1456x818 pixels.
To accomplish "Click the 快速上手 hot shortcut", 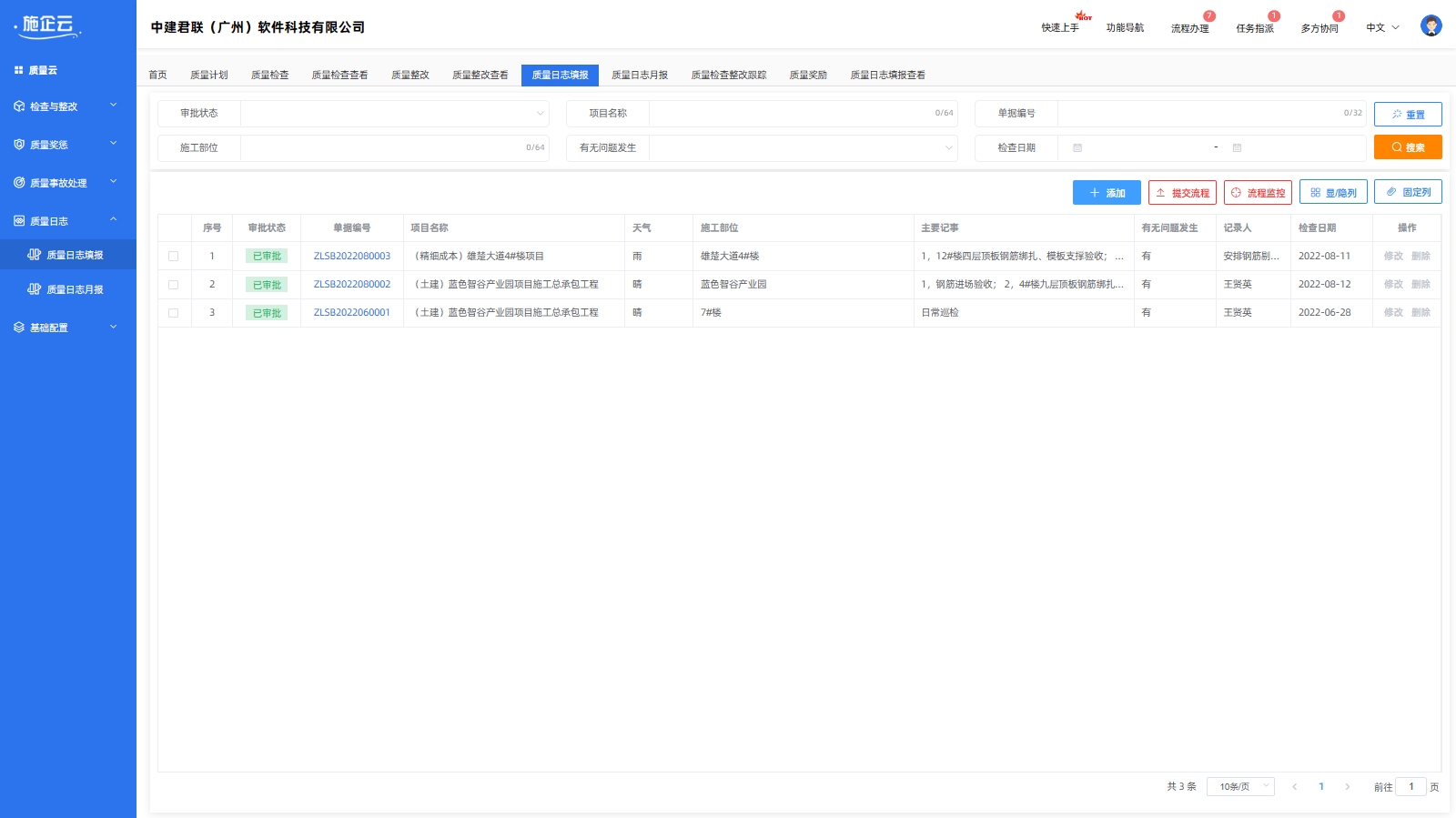I will tap(1060, 28).
